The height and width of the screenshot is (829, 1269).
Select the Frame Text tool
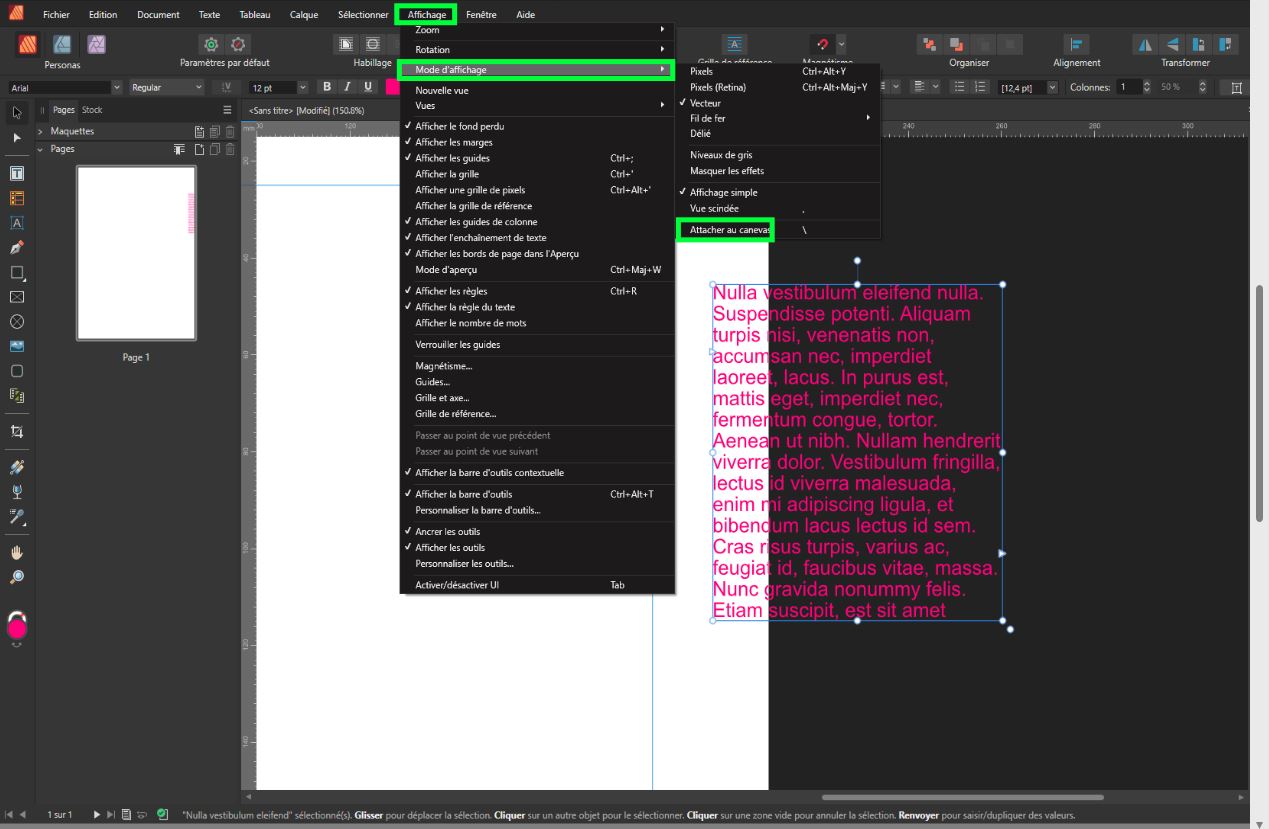tap(17, 174)
